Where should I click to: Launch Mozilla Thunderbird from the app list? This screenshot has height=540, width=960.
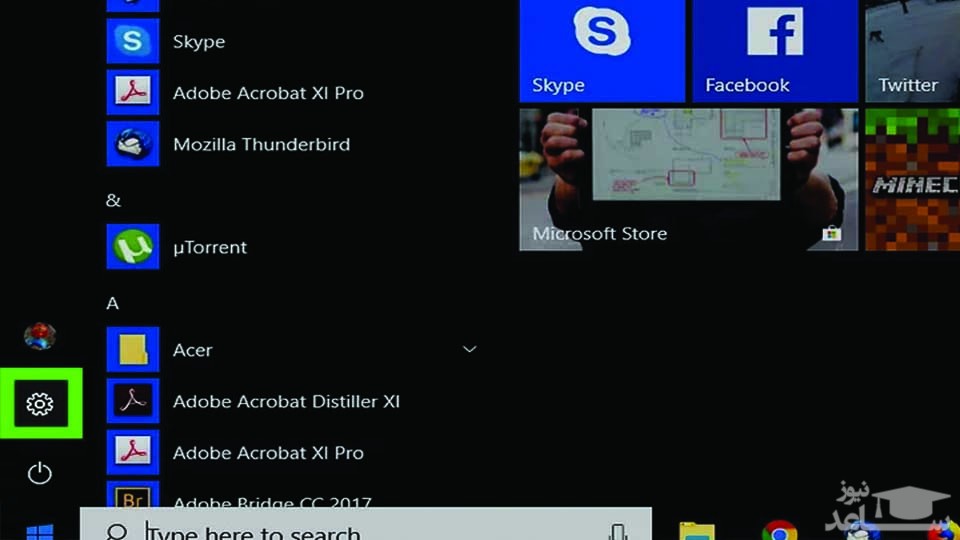tap(260, 144)
